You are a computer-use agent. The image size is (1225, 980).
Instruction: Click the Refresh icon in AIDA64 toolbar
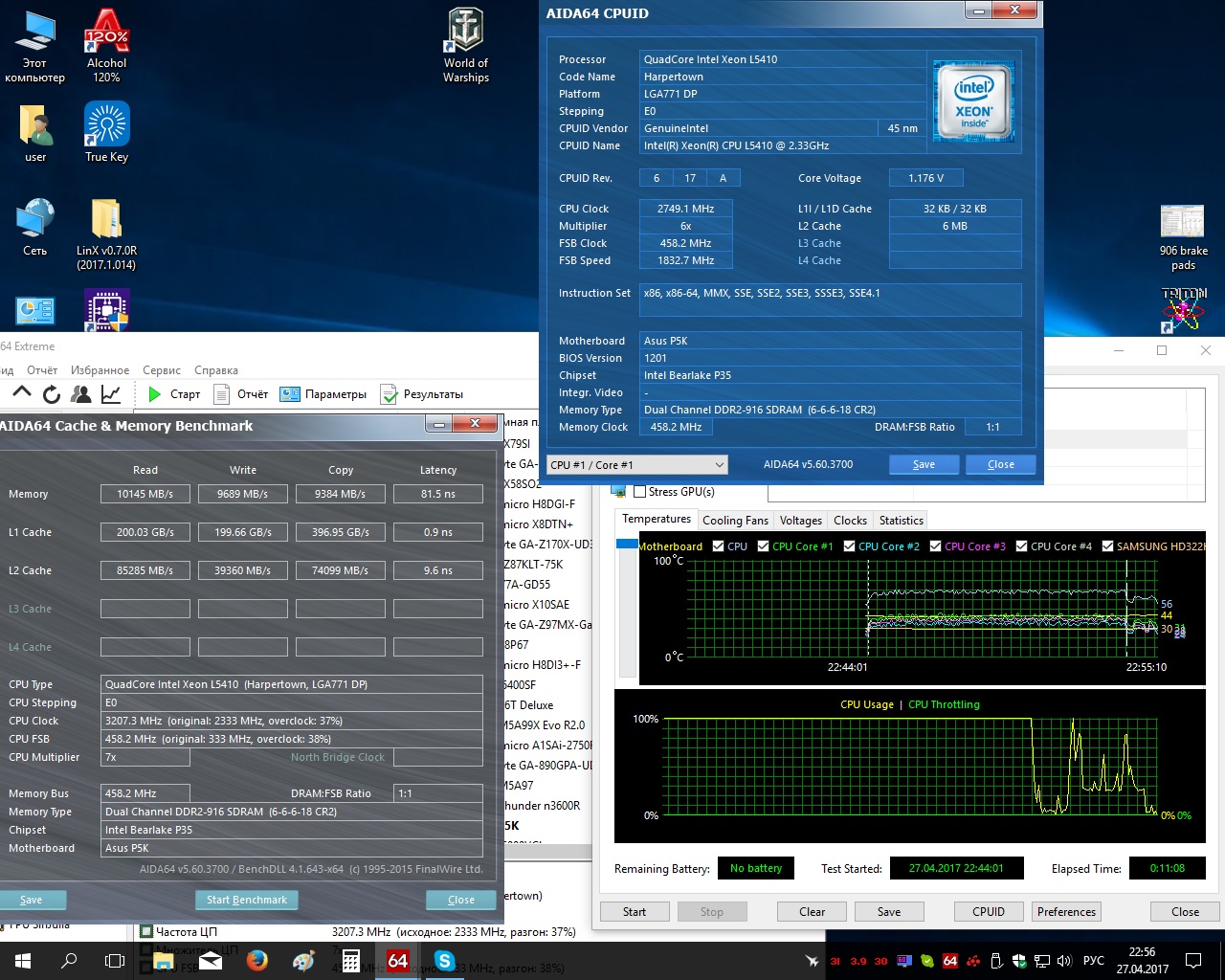tap(52, 393)
